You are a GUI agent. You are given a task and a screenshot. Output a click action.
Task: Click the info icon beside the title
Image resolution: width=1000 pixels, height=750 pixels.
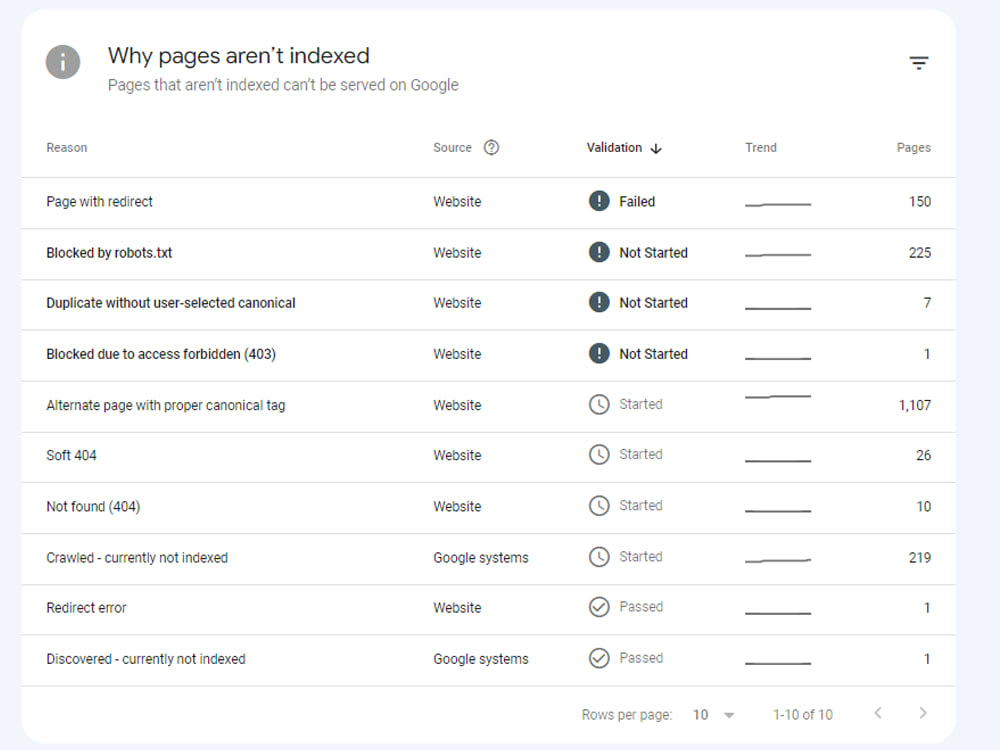point(63,61)
